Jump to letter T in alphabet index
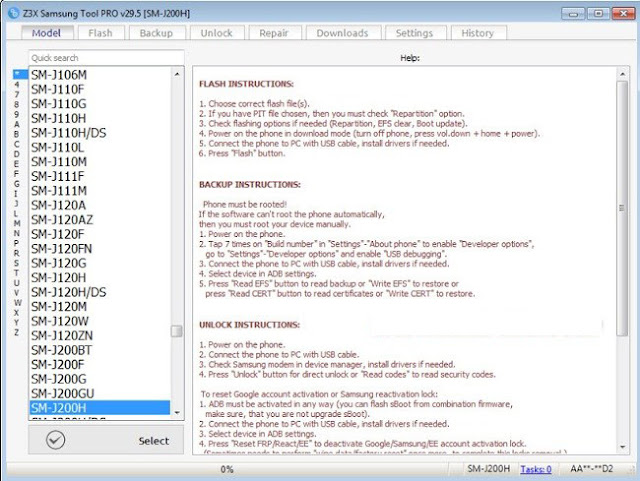This screenshot has width=640, height=481. (17, 273)
